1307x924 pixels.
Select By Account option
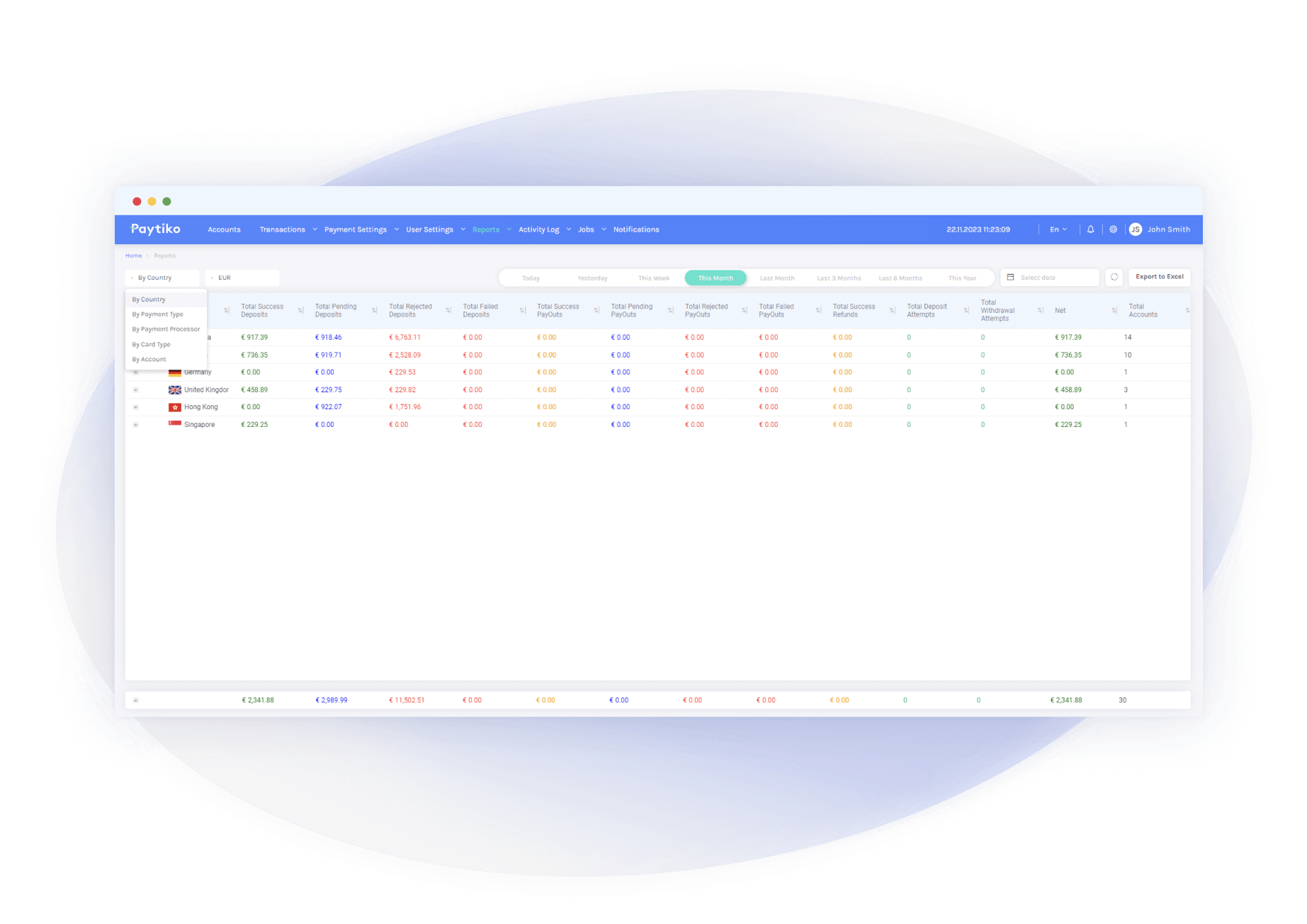[x=166, y=360]
